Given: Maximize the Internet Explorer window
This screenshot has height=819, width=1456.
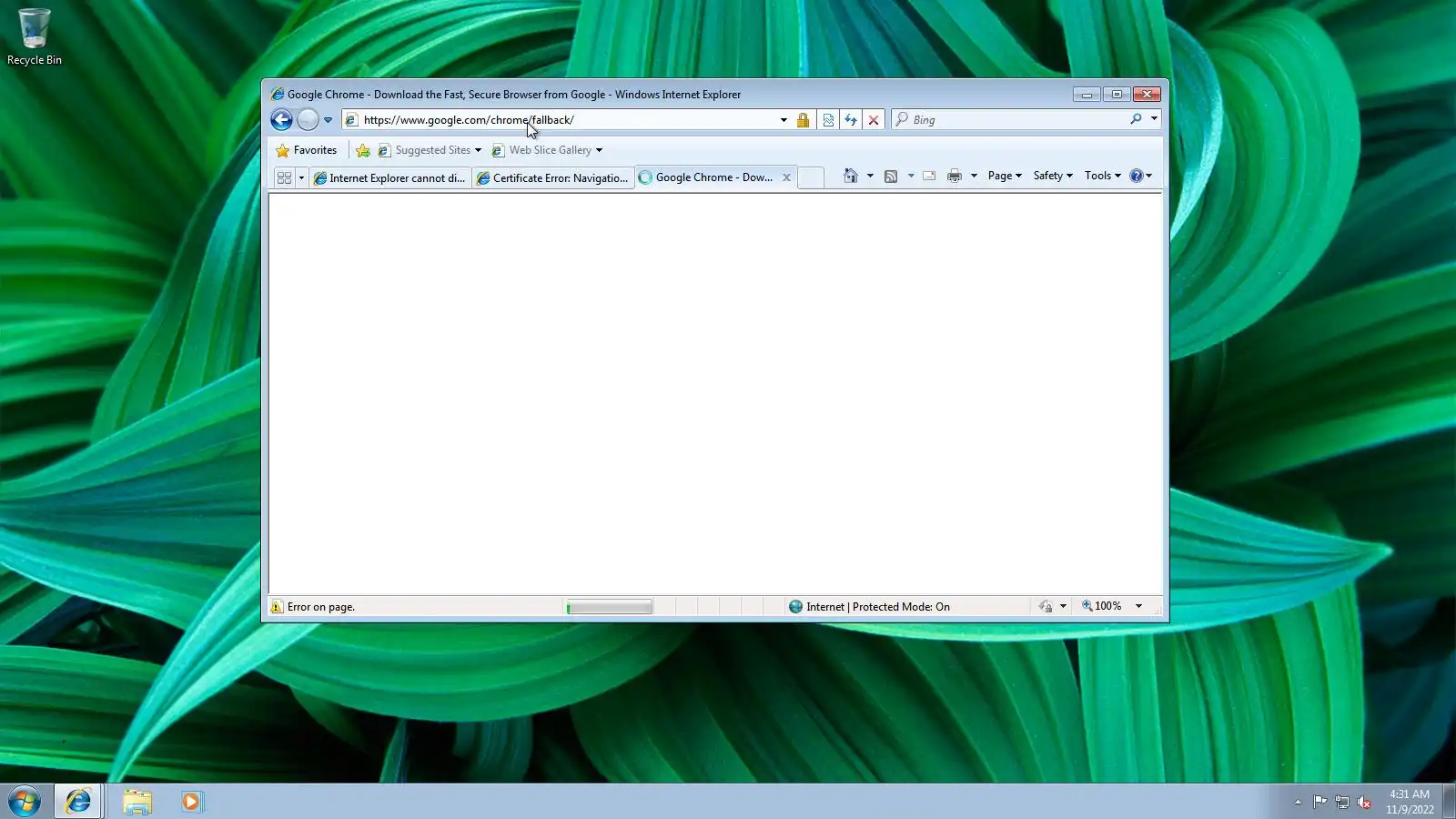Looking at the screenshot, I should click(x=1117, y=95).
